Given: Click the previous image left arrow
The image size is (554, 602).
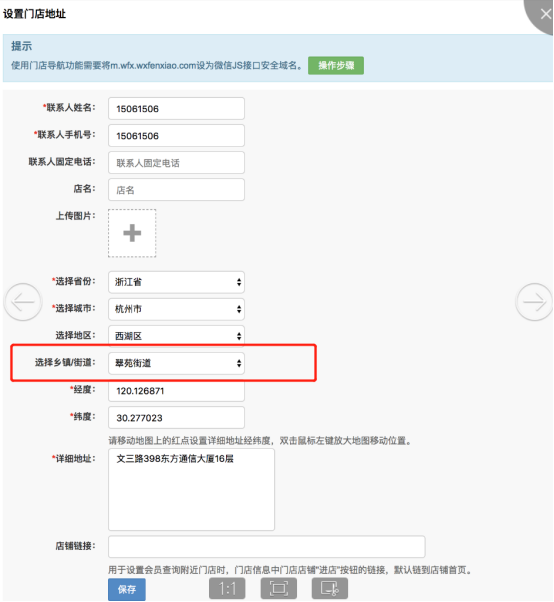Looking at the screenshot, I should (x=23, y=302).
